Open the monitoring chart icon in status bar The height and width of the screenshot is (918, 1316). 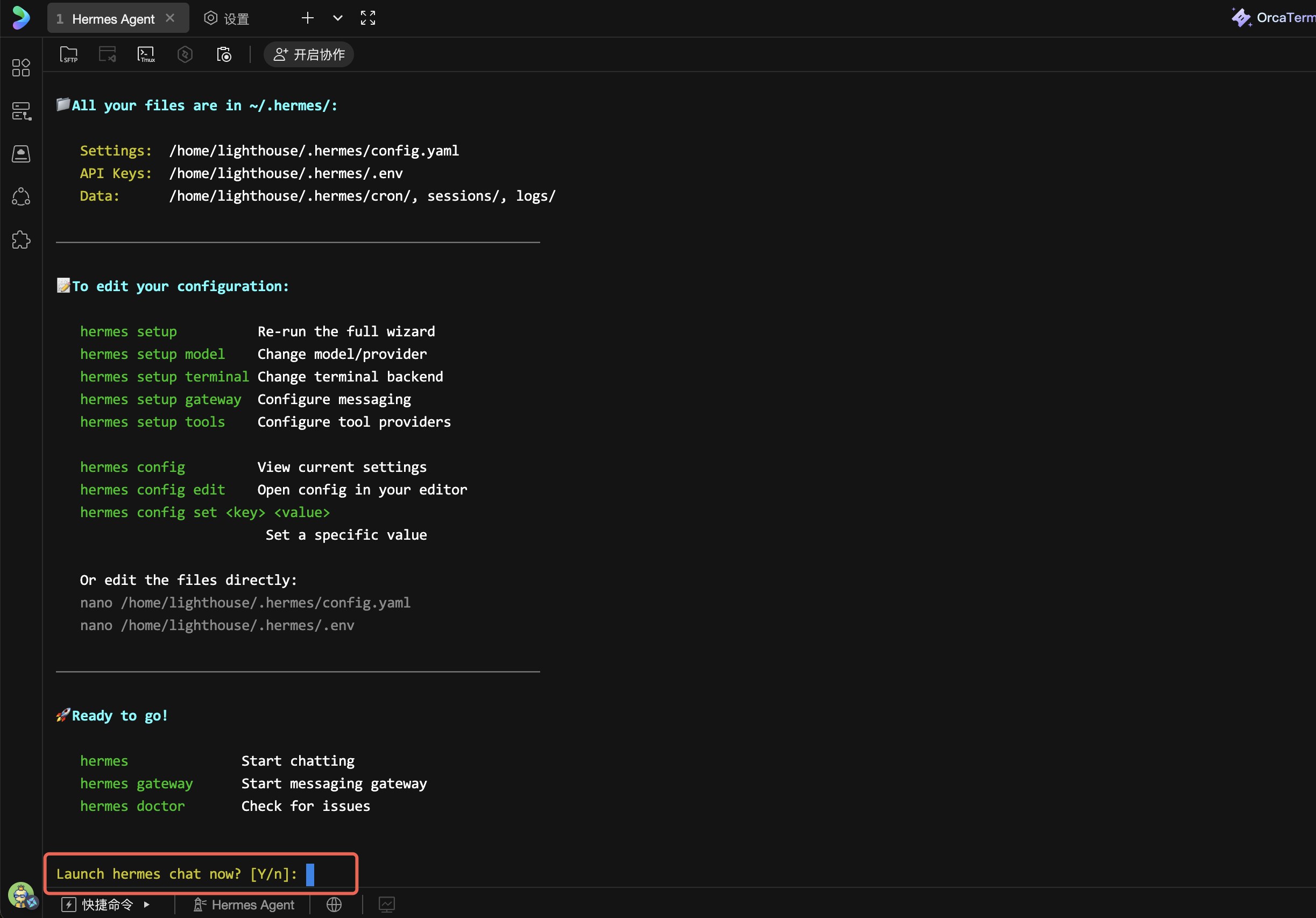click(x=387, y=904)
